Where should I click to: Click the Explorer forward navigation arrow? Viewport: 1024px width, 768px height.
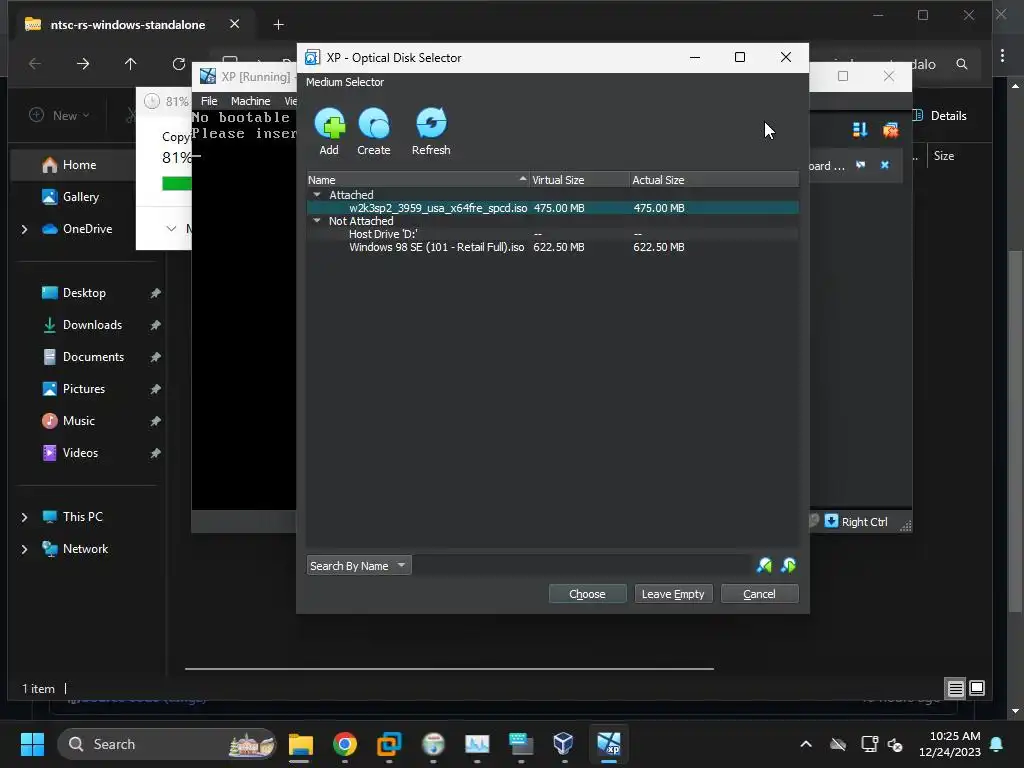(83, 64)
